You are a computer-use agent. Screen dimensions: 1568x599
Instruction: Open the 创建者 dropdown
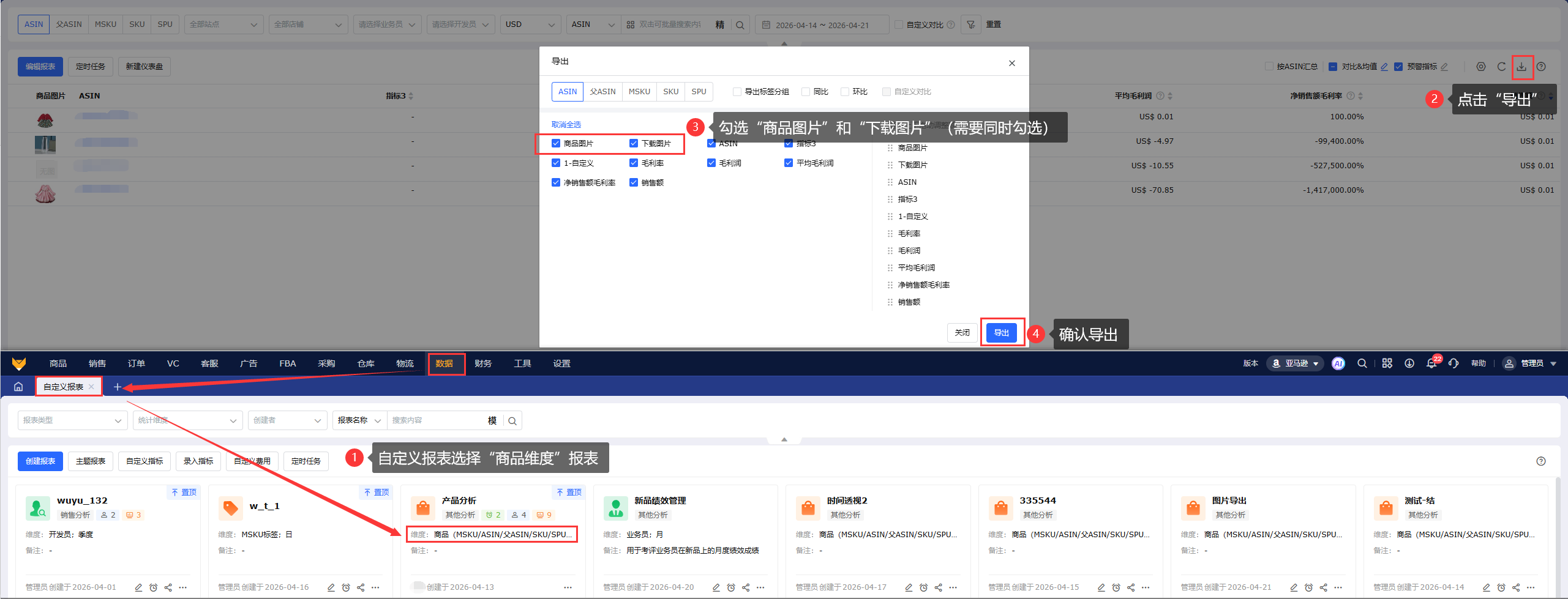pyautogui.click(x=287, y=420)
